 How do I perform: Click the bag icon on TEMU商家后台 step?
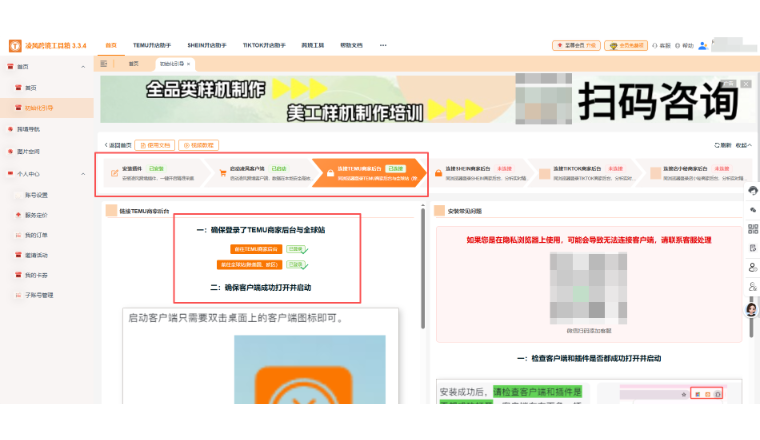click(330, 173)
